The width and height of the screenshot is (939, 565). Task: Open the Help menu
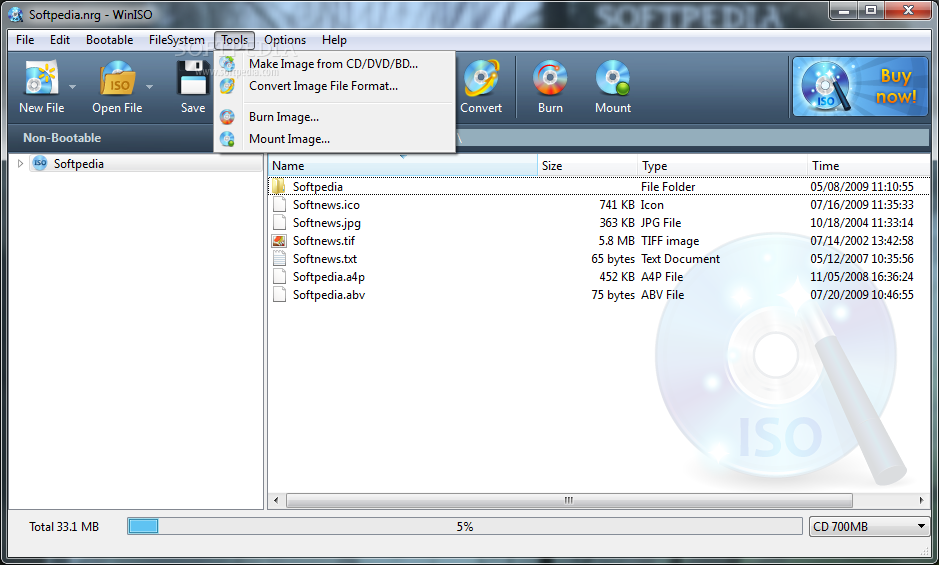click(334, 40)
